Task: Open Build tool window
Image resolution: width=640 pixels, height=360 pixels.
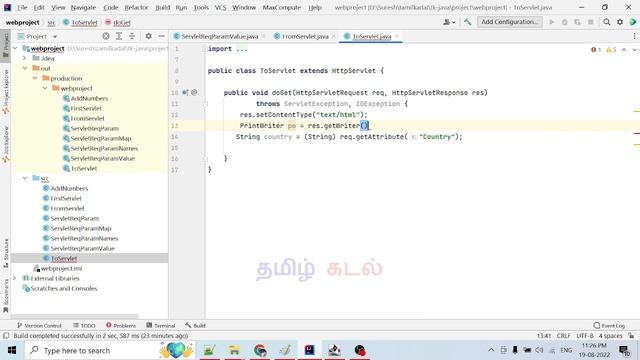Action: (x=195, y=326)
